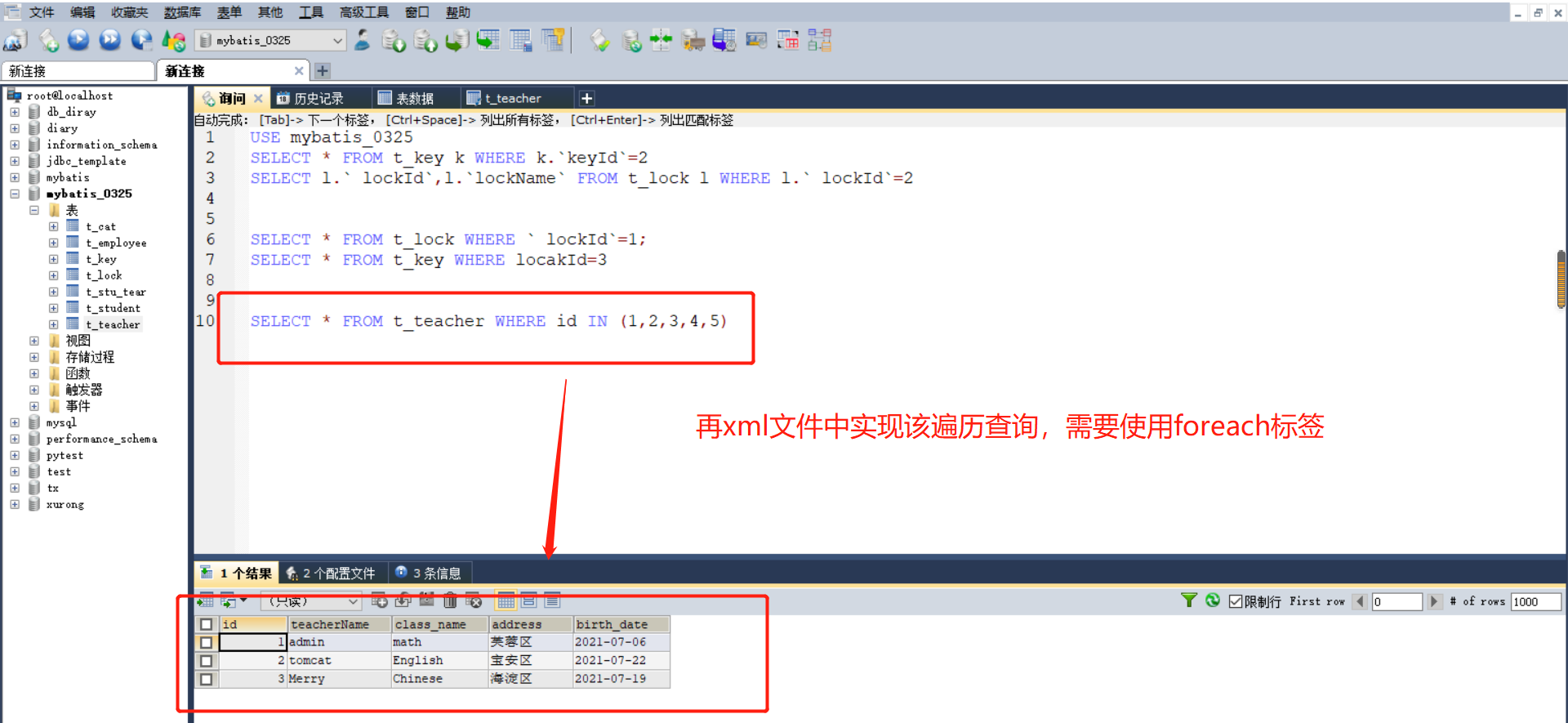Viewport: 1568px width, 723px height.
Task: Click the database synchronization icon
Action: (x=631, y=40)
